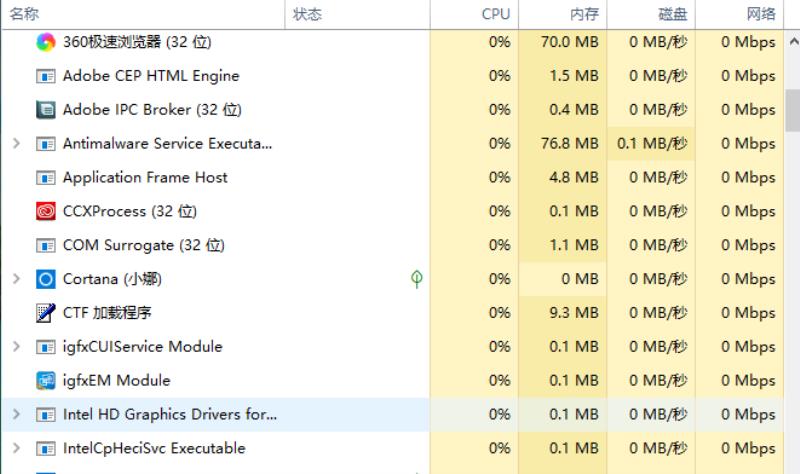This screenshot has width=800, height=474.
Task: Select the CTF 加载程序 process
Action: [x=107, y=313]
